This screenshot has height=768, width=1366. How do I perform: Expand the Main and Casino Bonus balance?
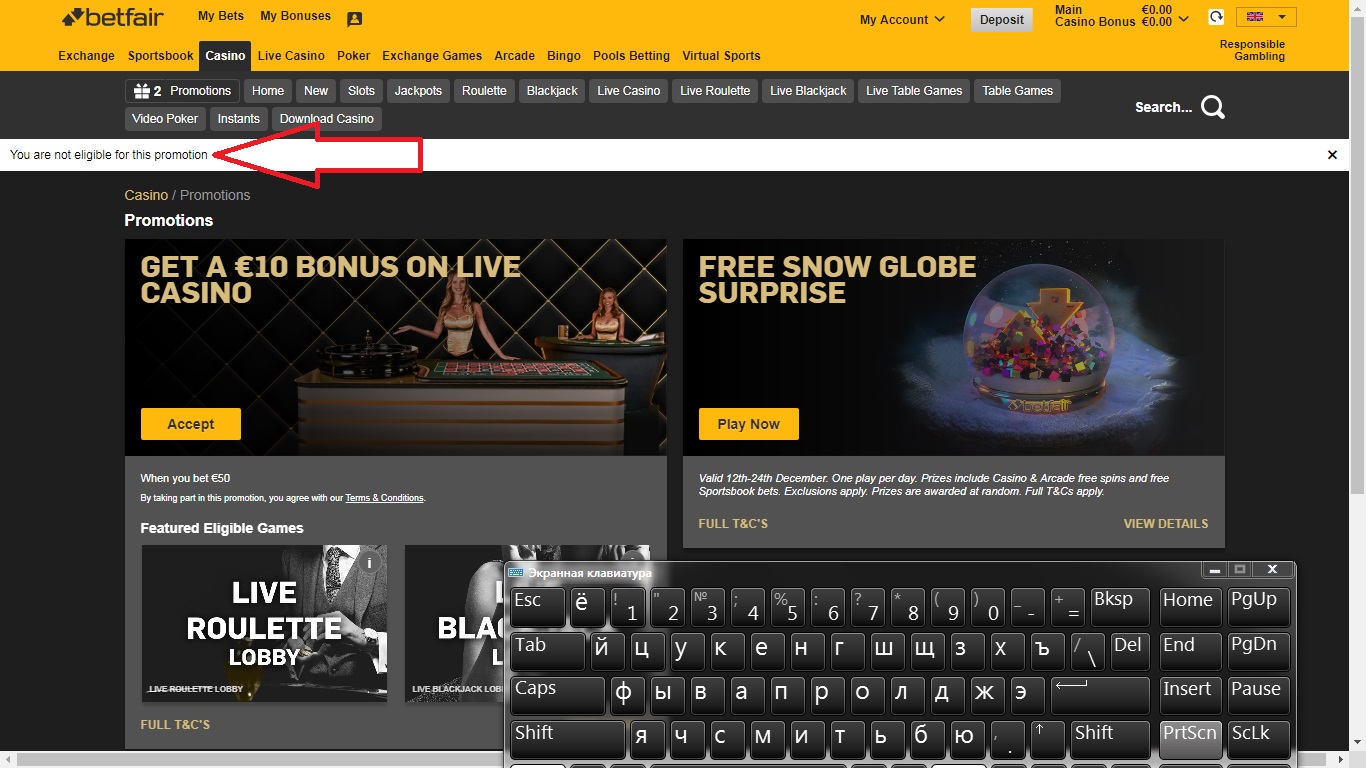click(x=1184, y=18)
